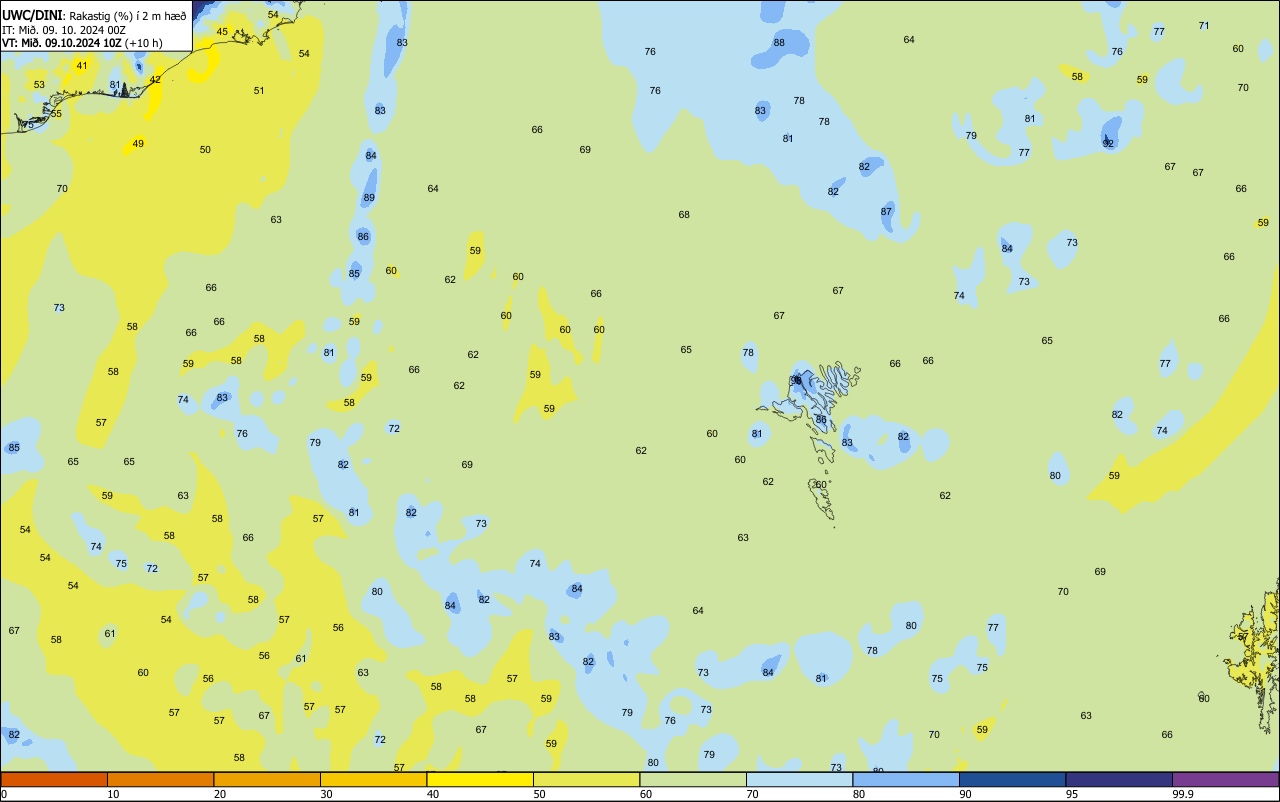Click the 30–40 legend color segment
Screen dimensions: 1280x802
(373, 779)
